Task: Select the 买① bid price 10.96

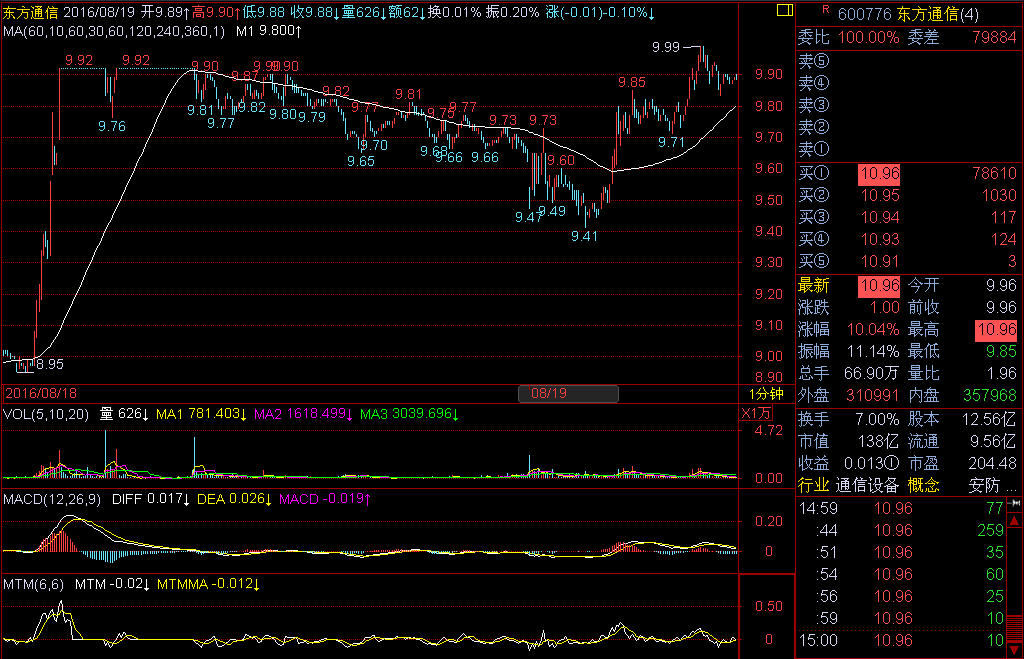Action: click(x=879, y=174)
